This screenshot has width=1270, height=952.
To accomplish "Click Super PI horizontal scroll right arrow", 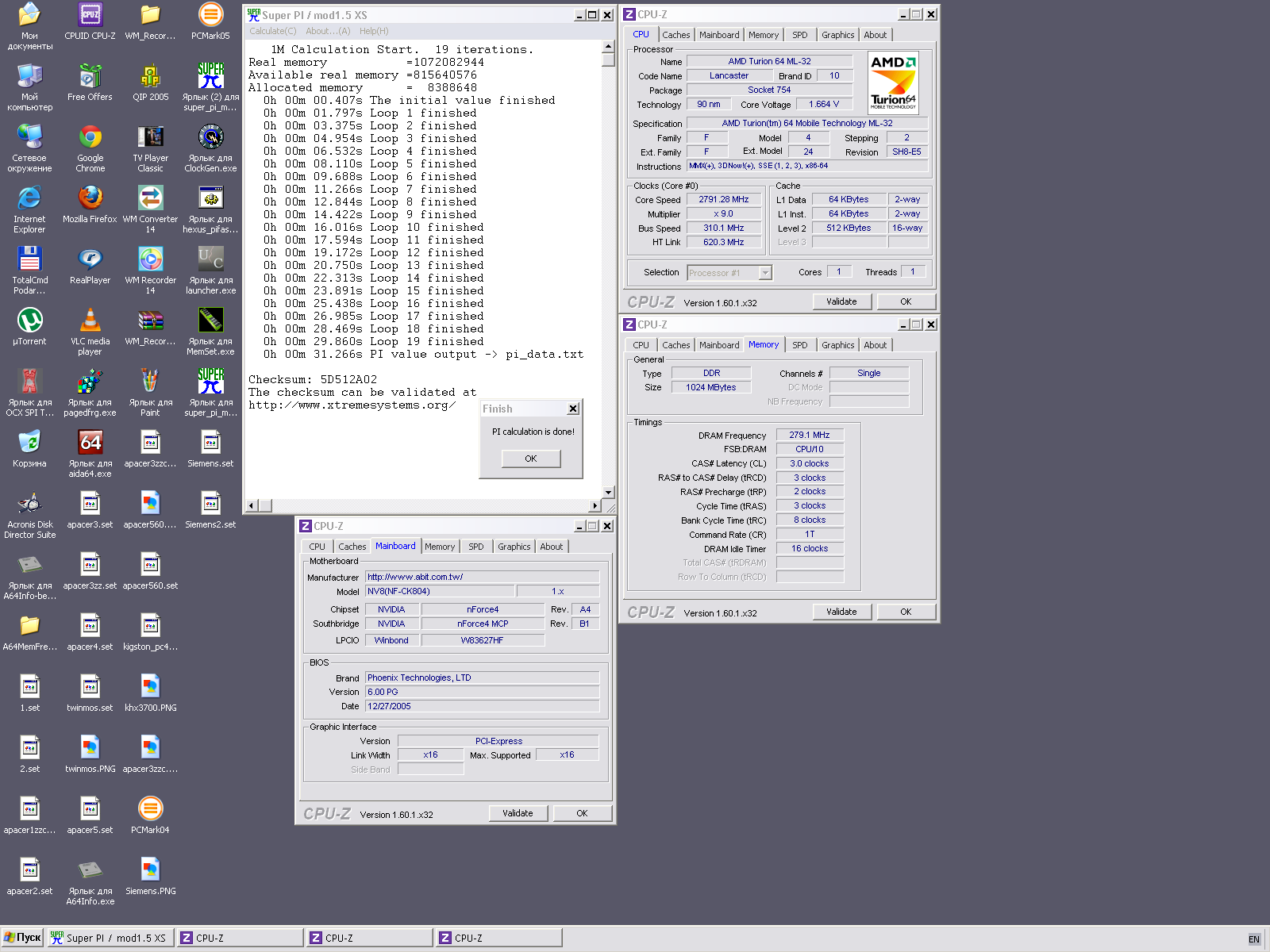I will pyautogui.click(x=595, y=505).
